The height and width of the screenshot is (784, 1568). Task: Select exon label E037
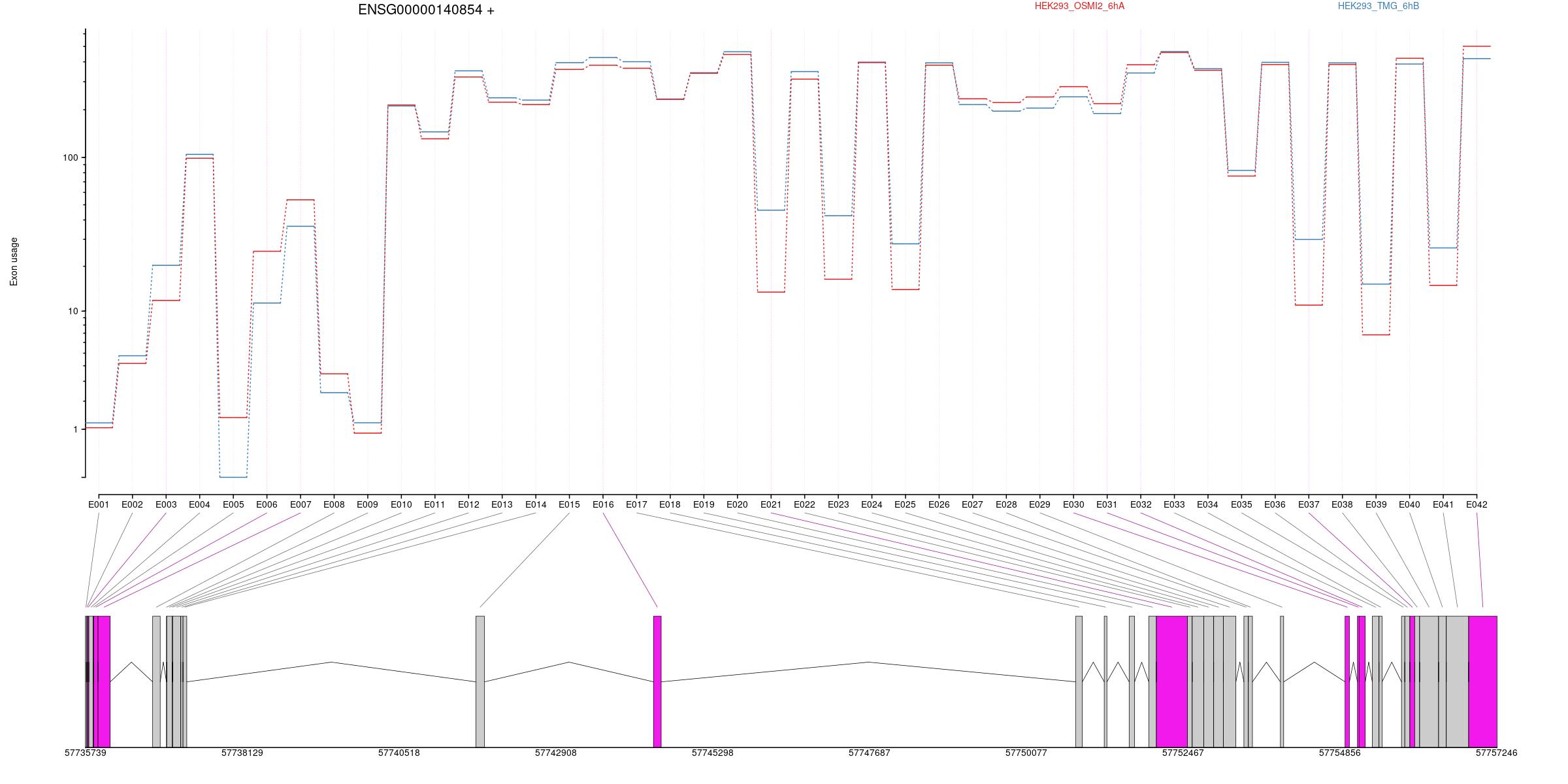pos(1309,504)
